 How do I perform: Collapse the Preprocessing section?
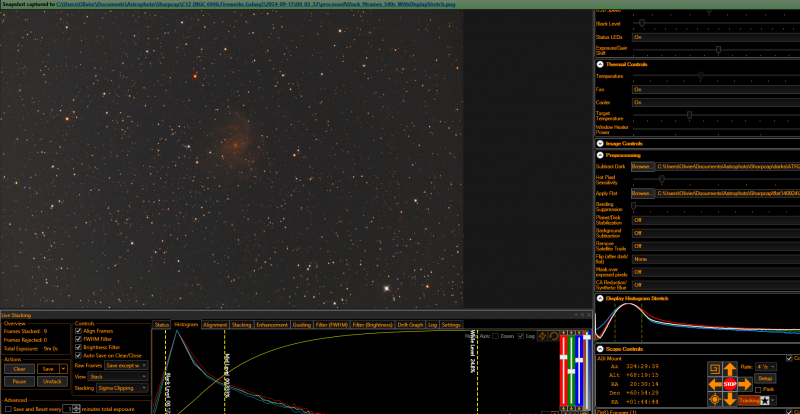click(600, 155)
